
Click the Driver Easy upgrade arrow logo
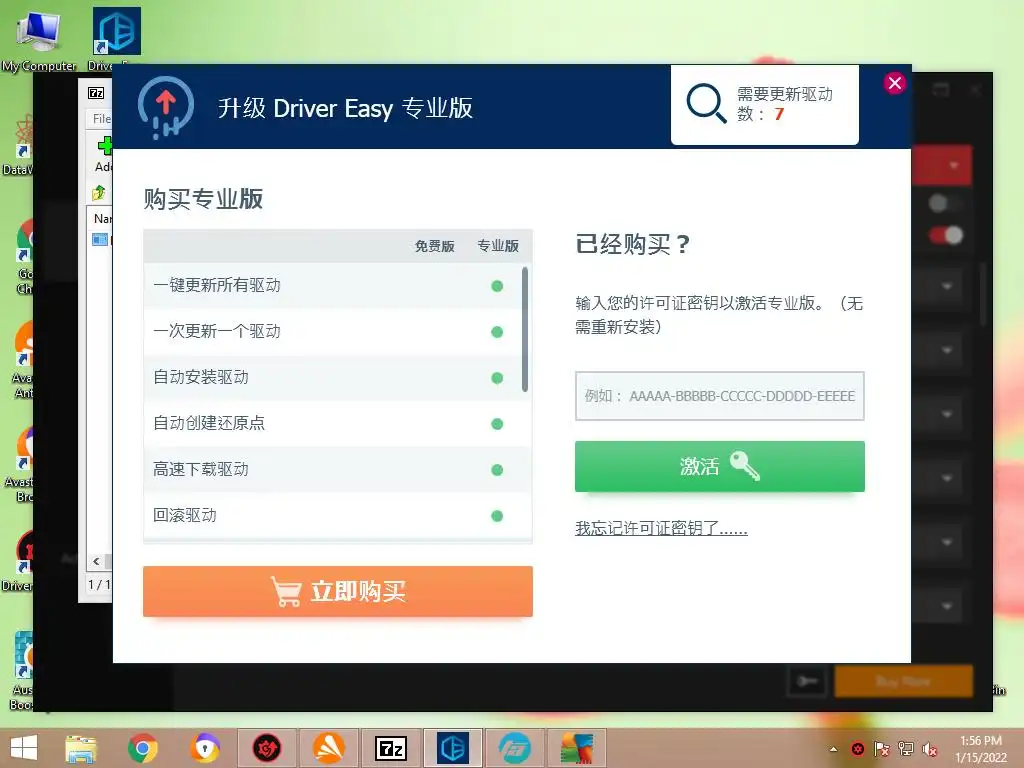click(166, 108)
